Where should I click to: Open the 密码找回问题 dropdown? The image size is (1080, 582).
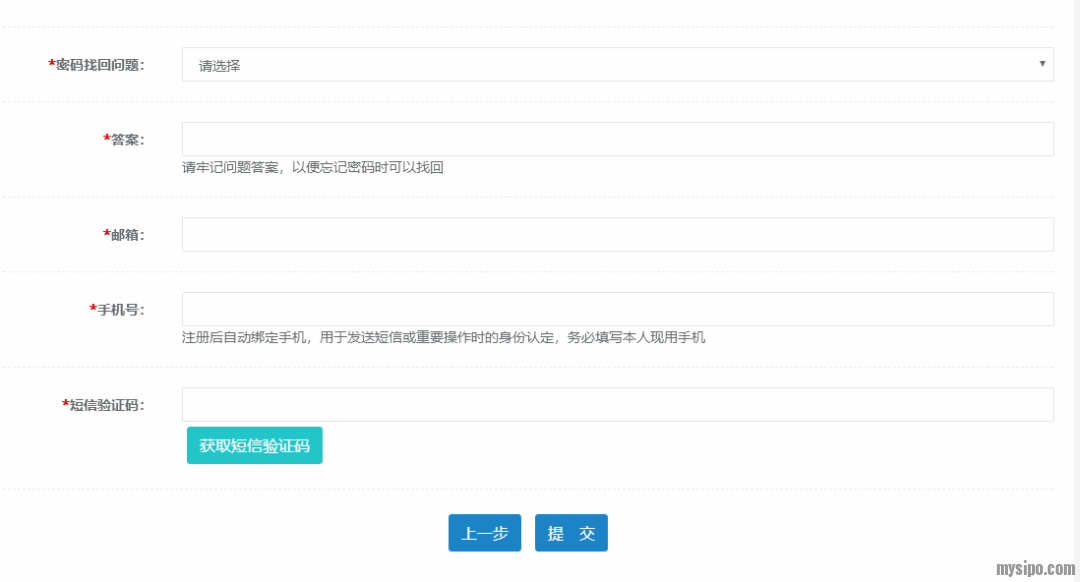(x=617, y=65)
